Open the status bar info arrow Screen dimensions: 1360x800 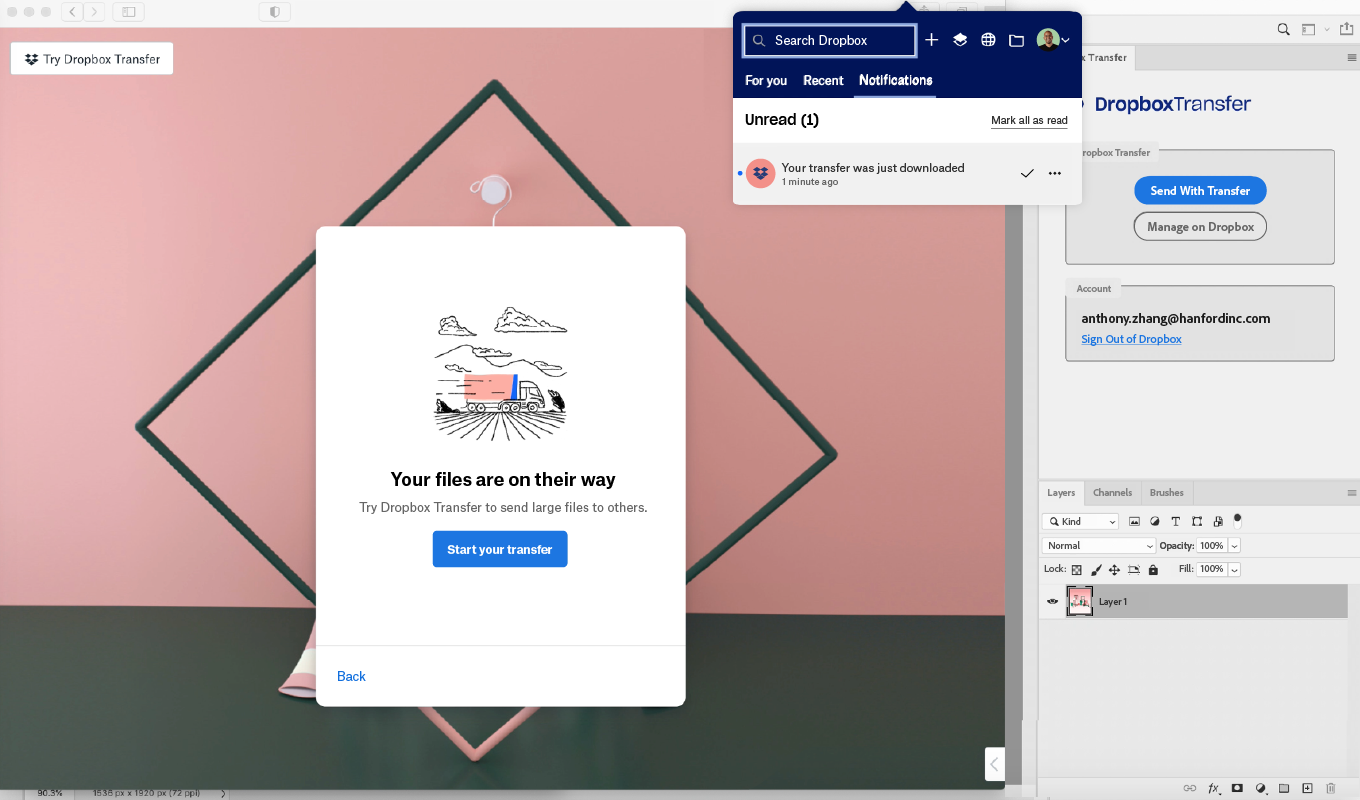pos(223,793)
